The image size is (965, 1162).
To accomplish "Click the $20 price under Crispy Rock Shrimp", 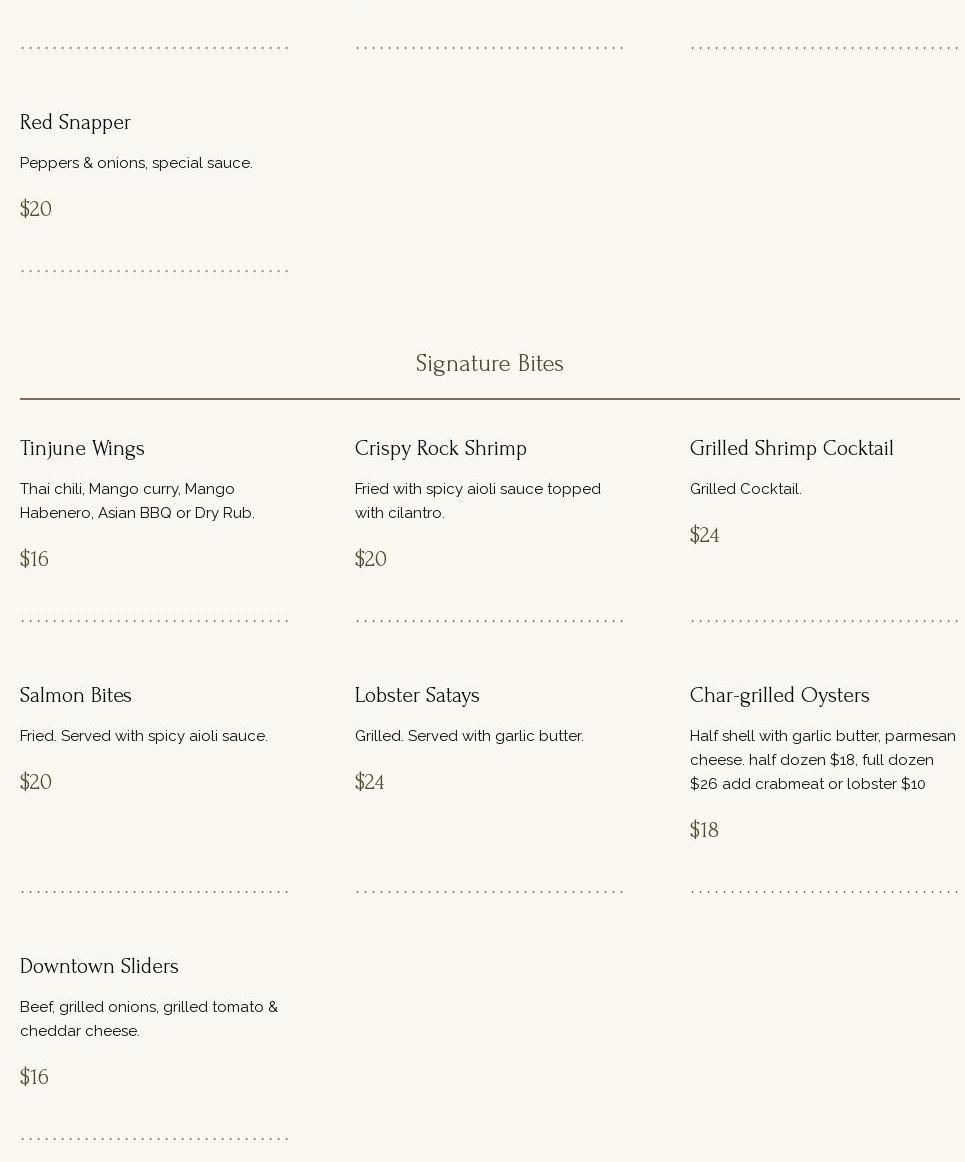I will pyautogui.click(x=370, y=559).
